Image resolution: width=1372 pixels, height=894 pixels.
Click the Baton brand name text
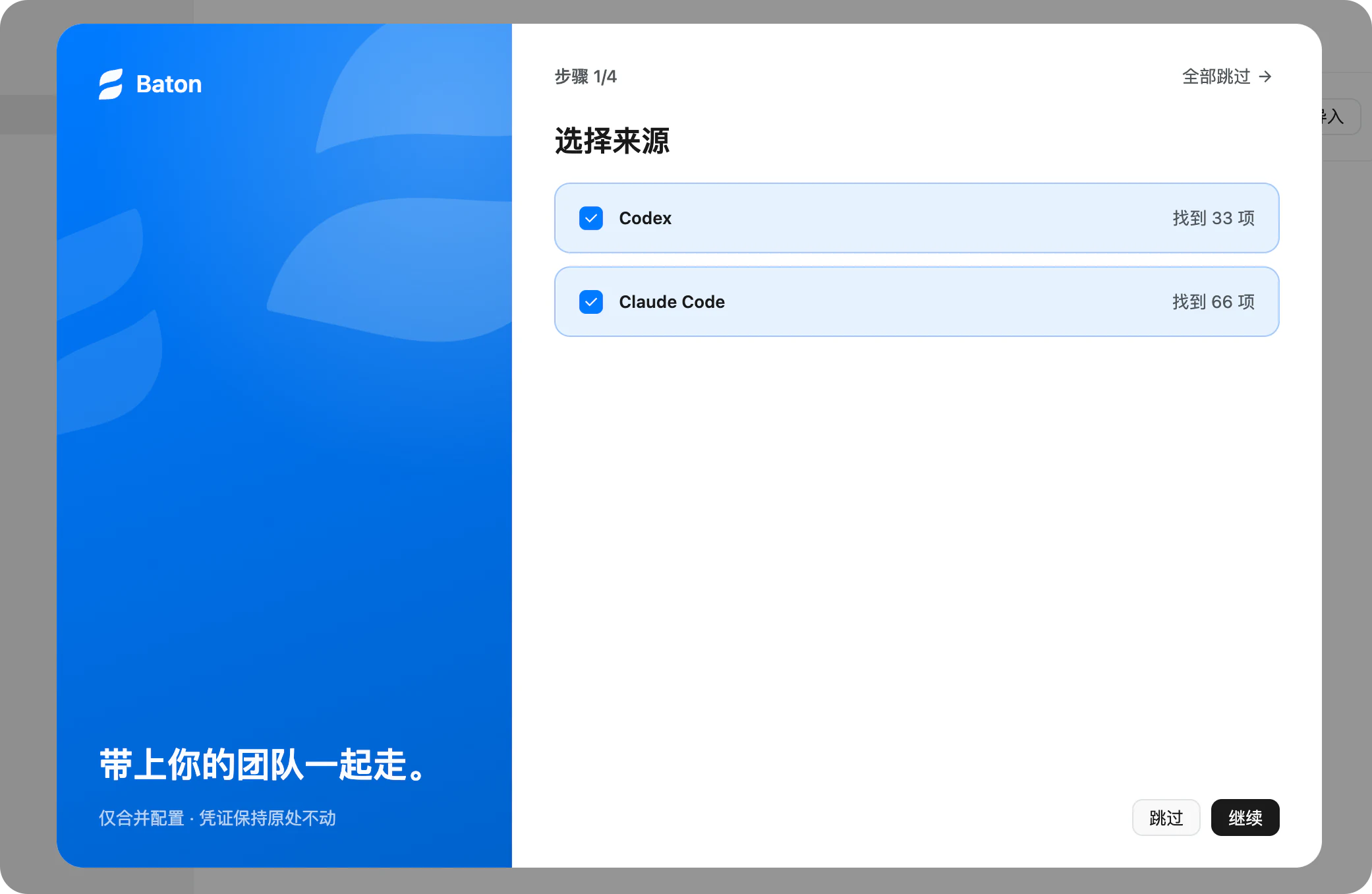169,84
